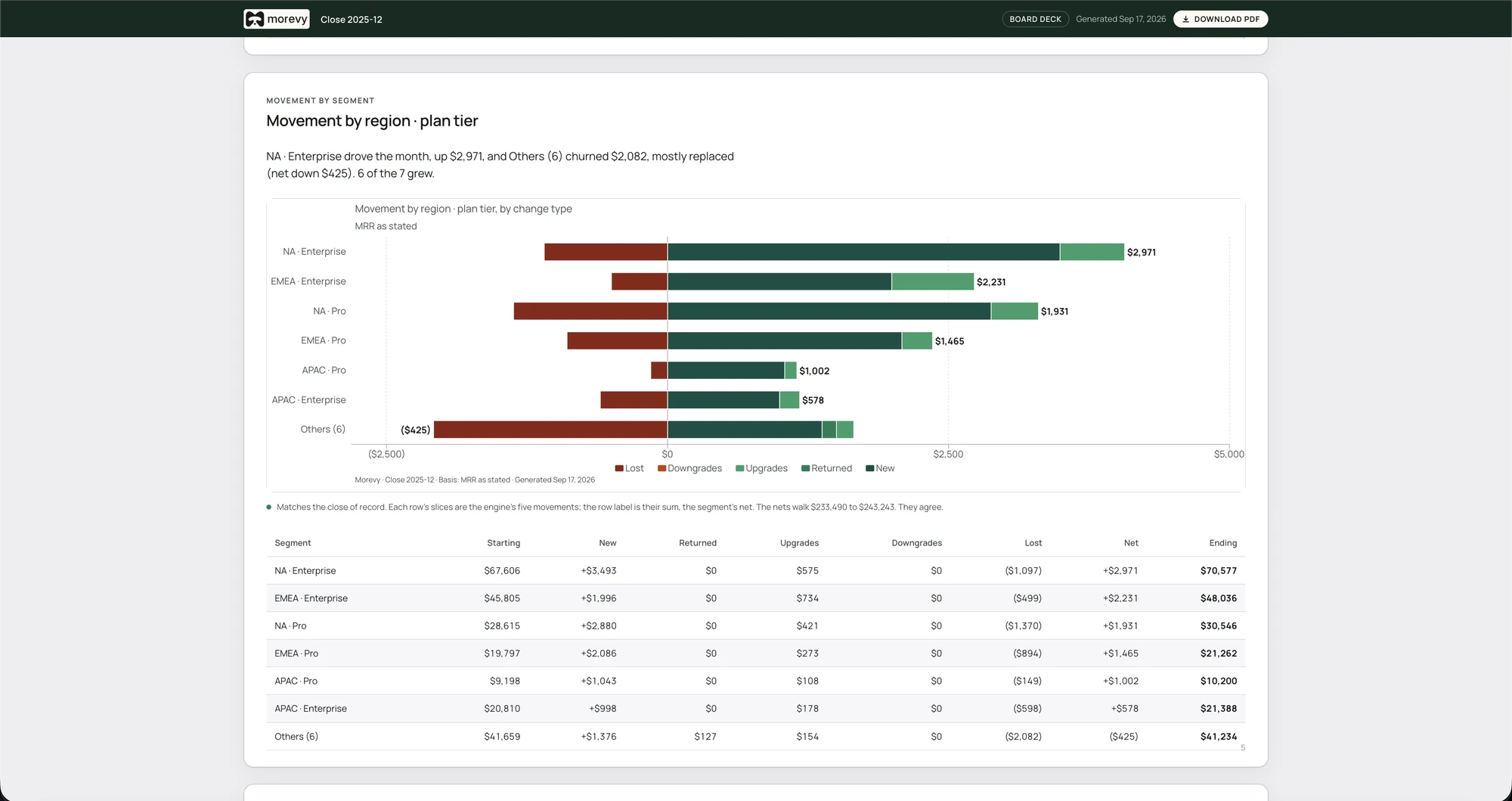This screenshot has height=801, width=1512.
Task: Click the $41,234 ending value
Action: 1219,737
